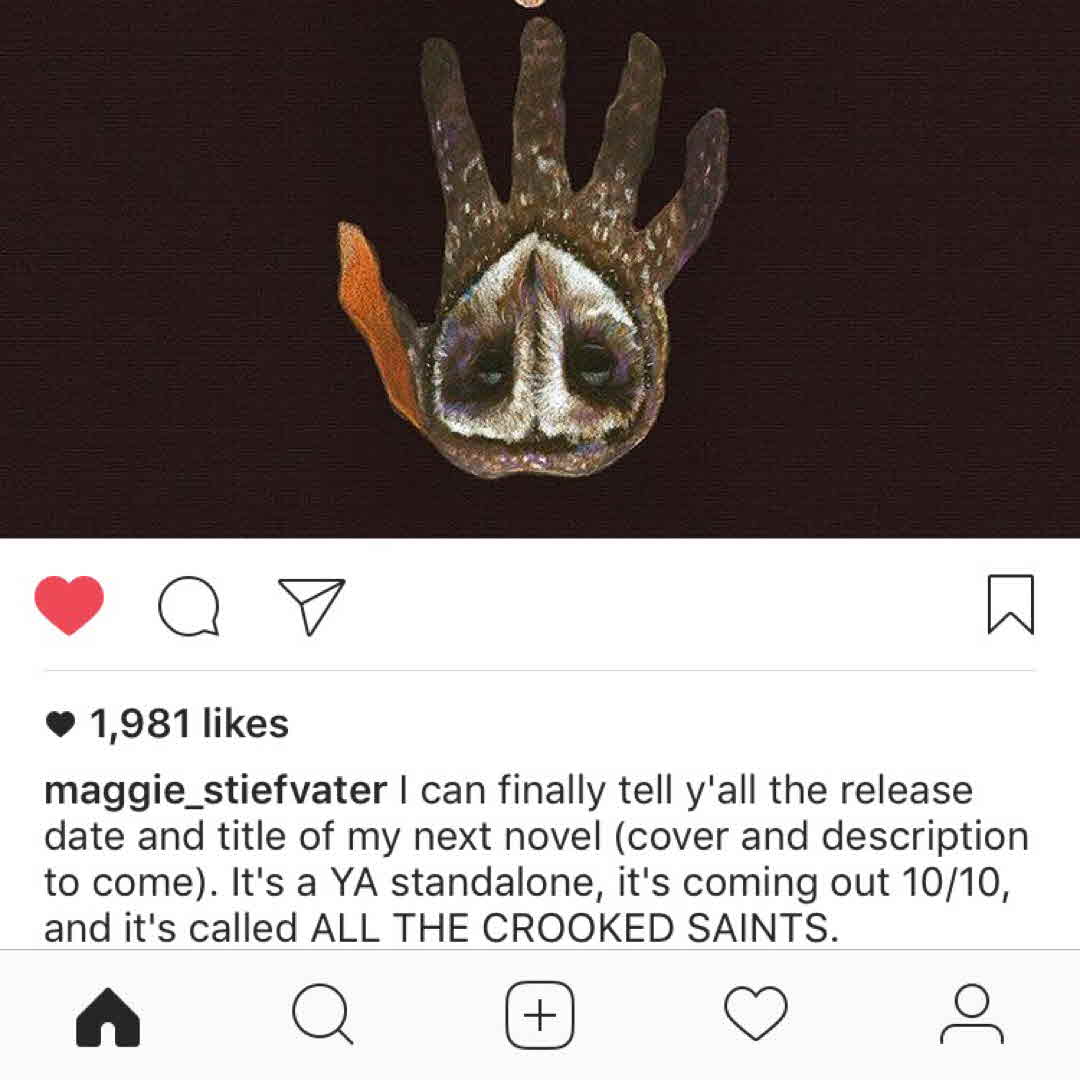Share post via paper airplane icon
This screenshot has height=1080, width=1080.
pyautogui.click(x=311, y=606)
